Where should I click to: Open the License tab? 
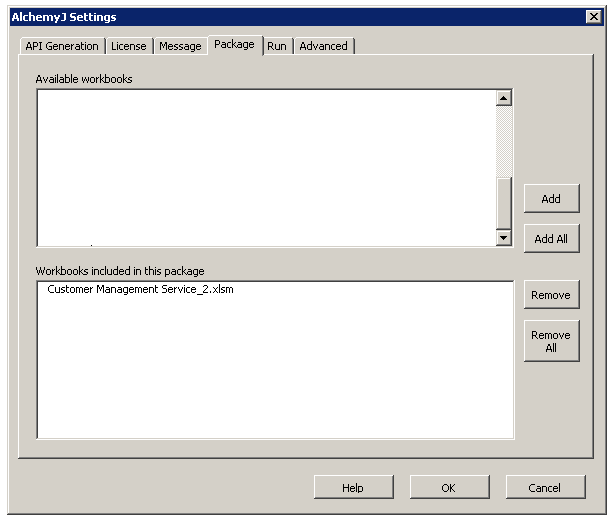click(128, 46)
